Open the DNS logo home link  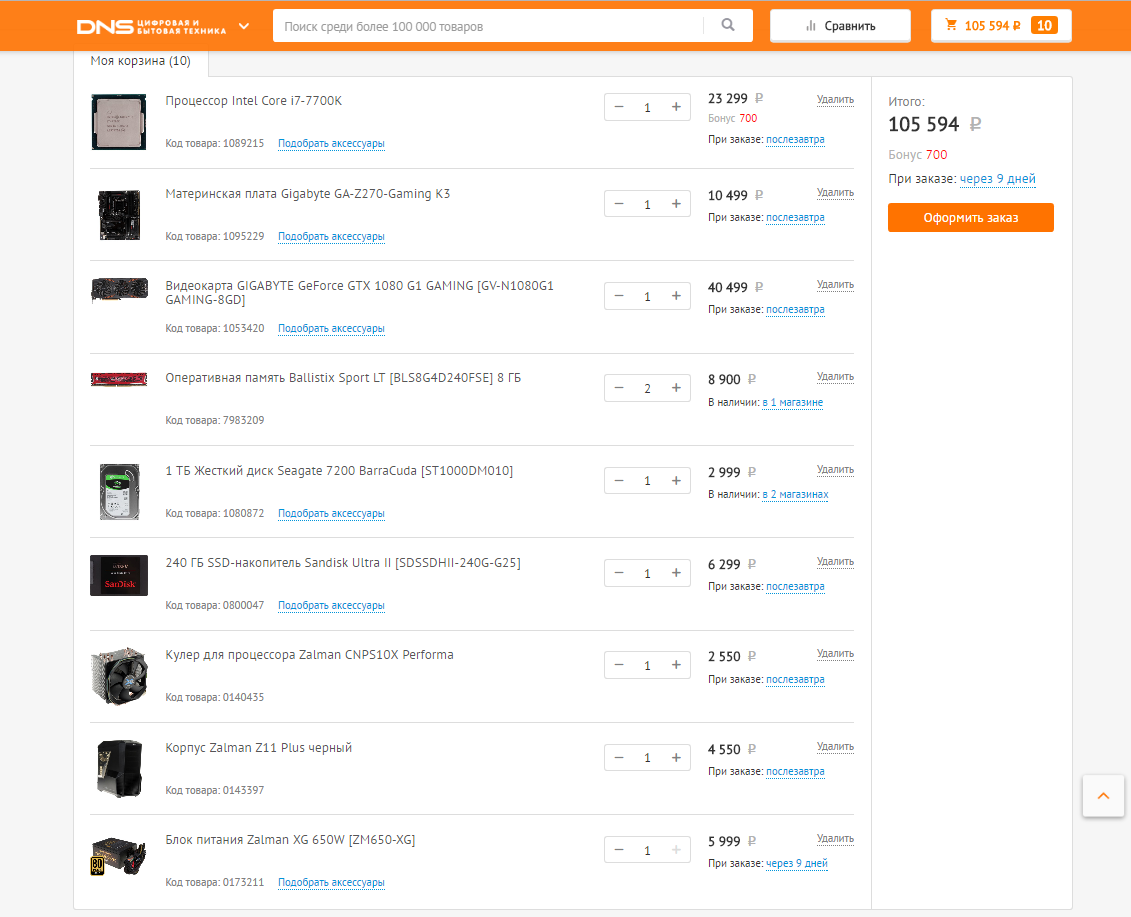[151, 27]
